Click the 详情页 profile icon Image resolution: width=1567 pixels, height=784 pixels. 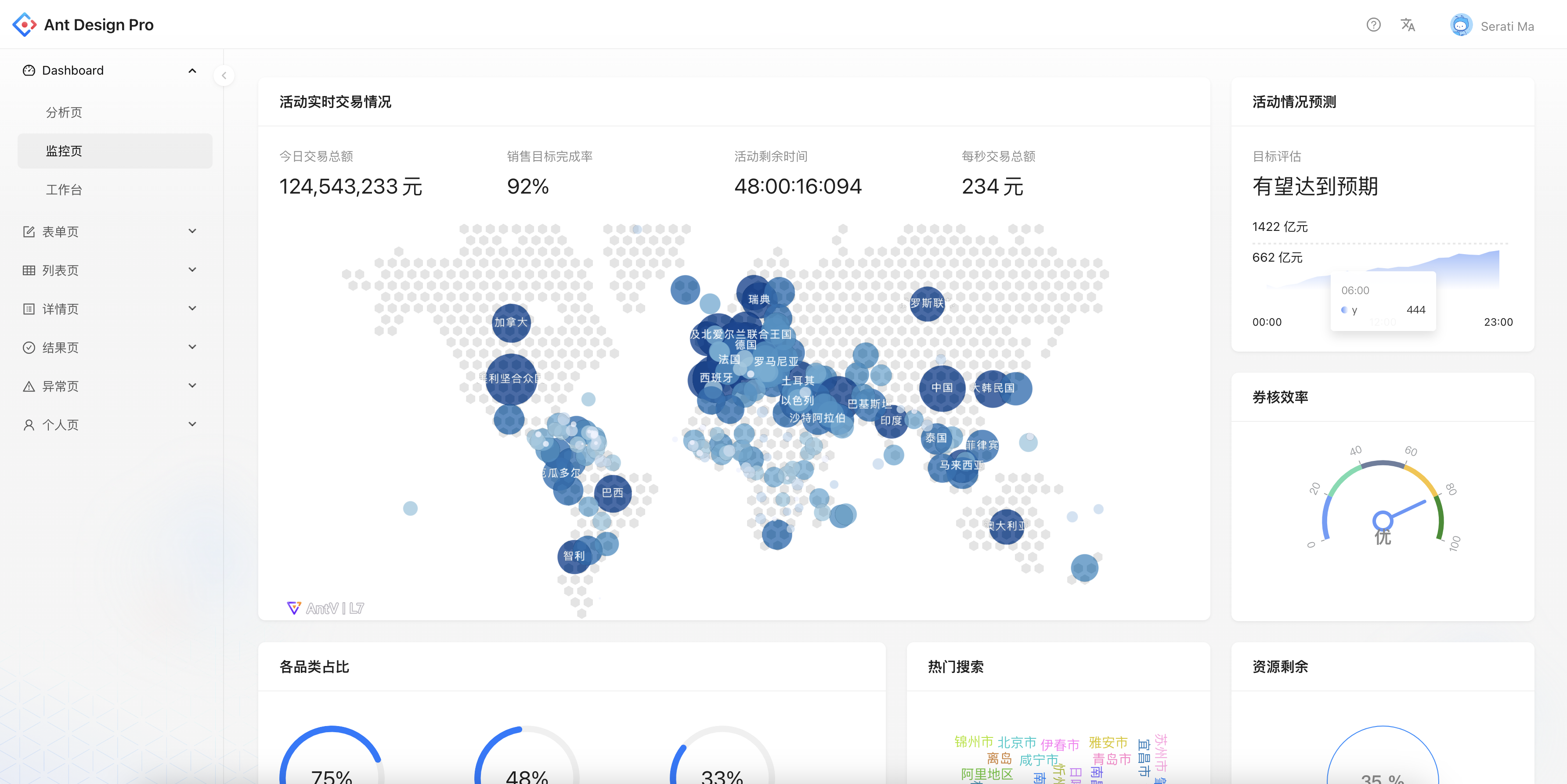(x=29, y=309)
